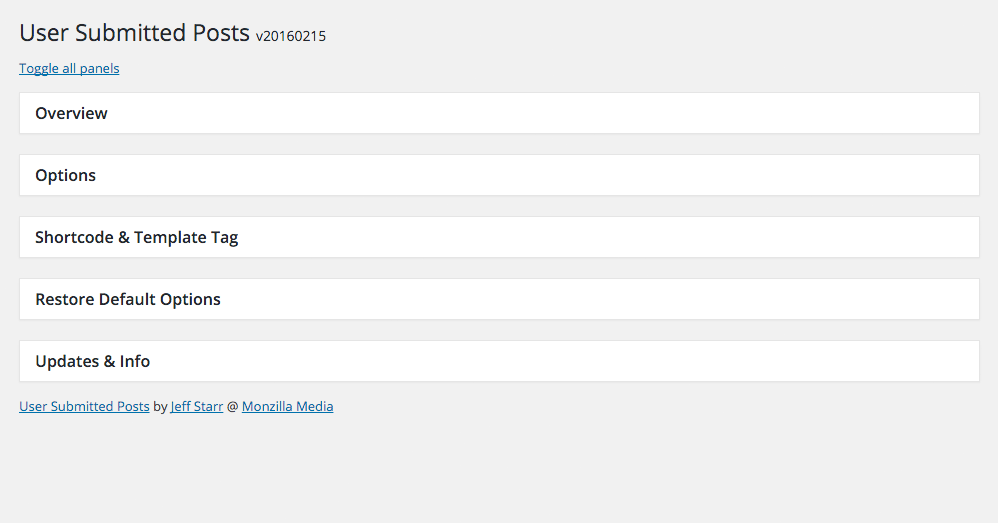Image resolution: width=998 pixels, height=523 pixels.
Task: Click the User Submitted Posts page title
Action: (134, 33)
